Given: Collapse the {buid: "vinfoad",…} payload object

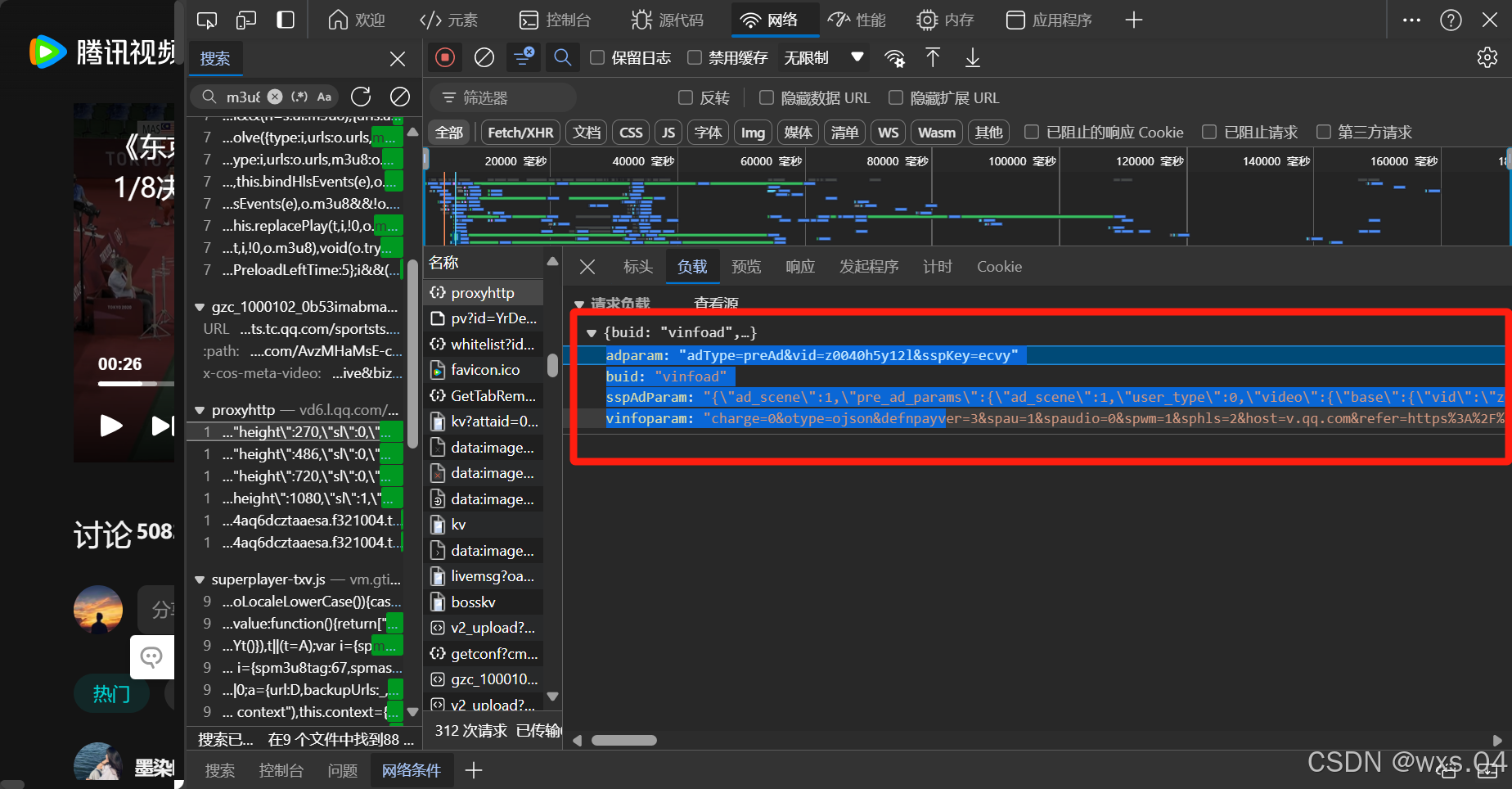Looking at the screenshot, I should [592, 332].
